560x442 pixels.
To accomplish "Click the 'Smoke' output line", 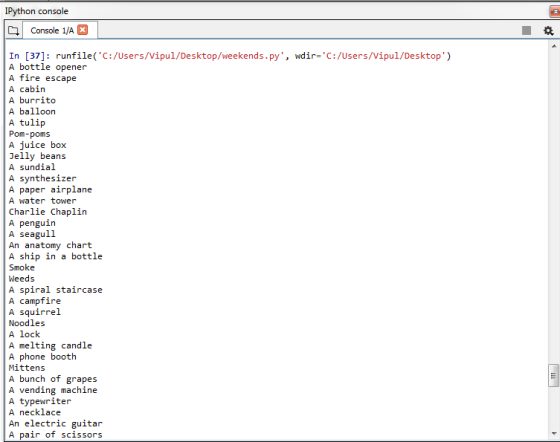I will pos(22,267).
